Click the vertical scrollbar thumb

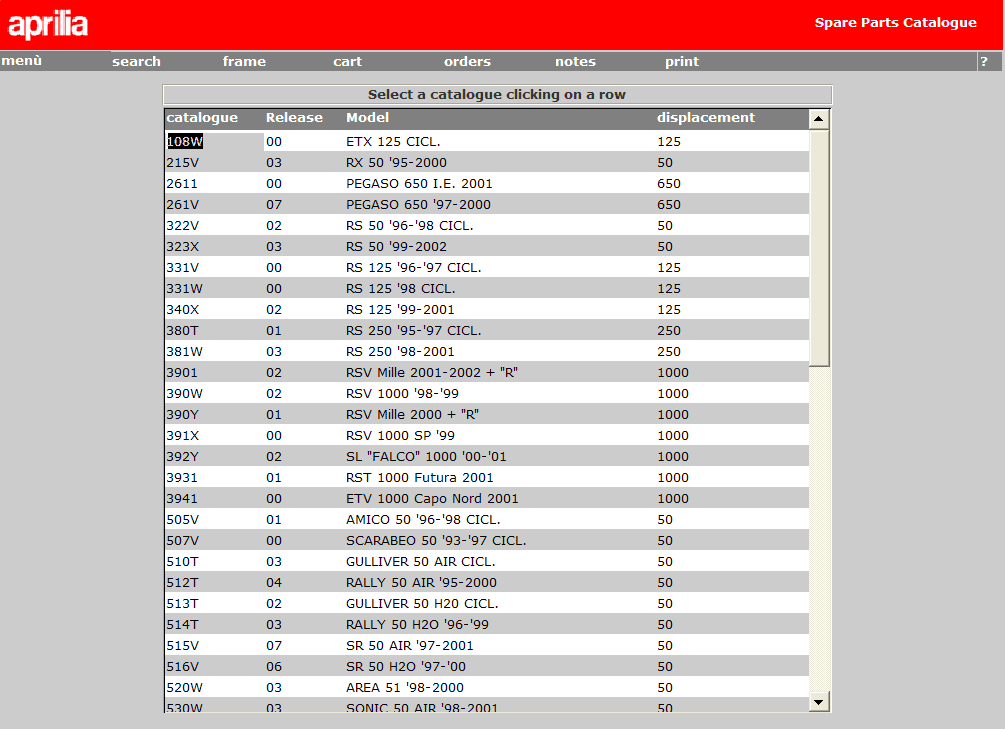(x=819, y=248)
